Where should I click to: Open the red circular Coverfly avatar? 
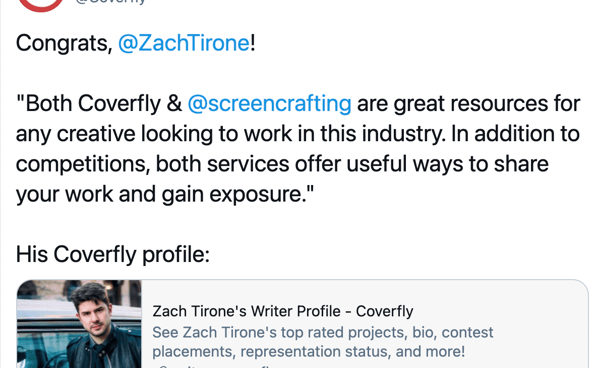(41, 5)
